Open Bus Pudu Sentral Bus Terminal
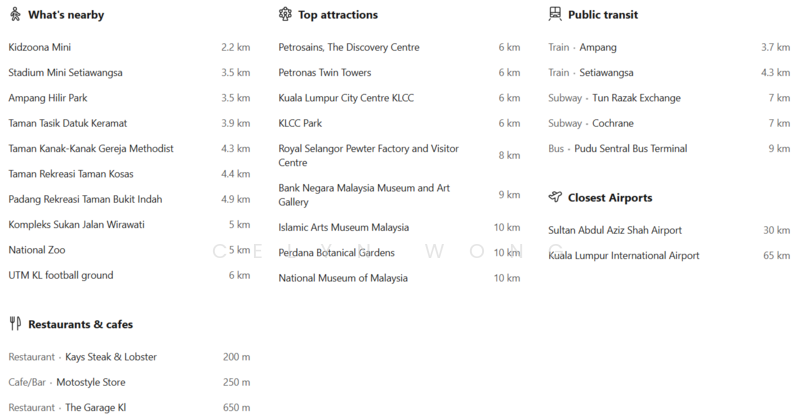Viewport: 800px width, 420px height. [x=617, y=149]
